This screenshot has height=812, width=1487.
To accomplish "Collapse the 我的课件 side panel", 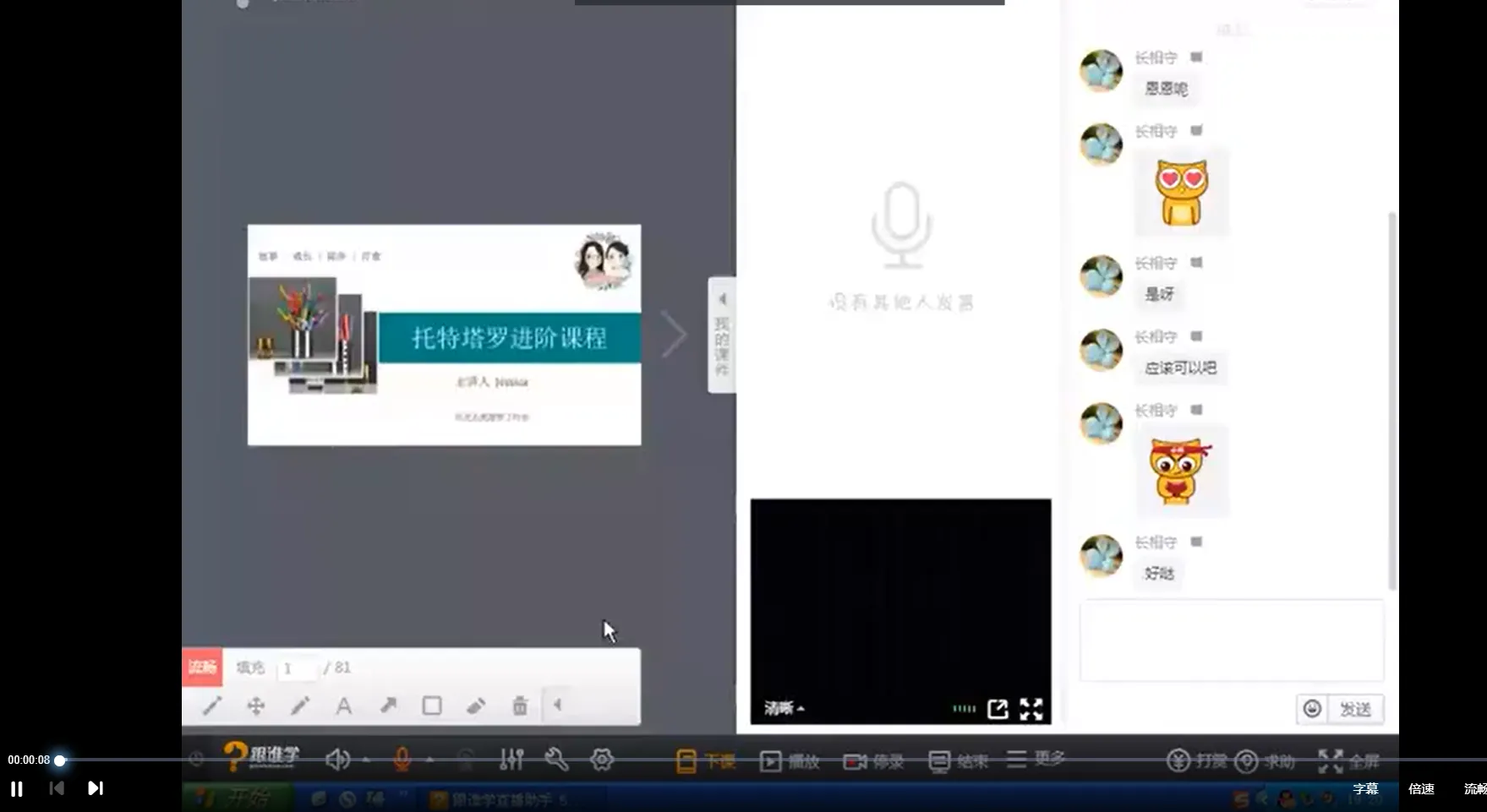I will coord(722,335).
